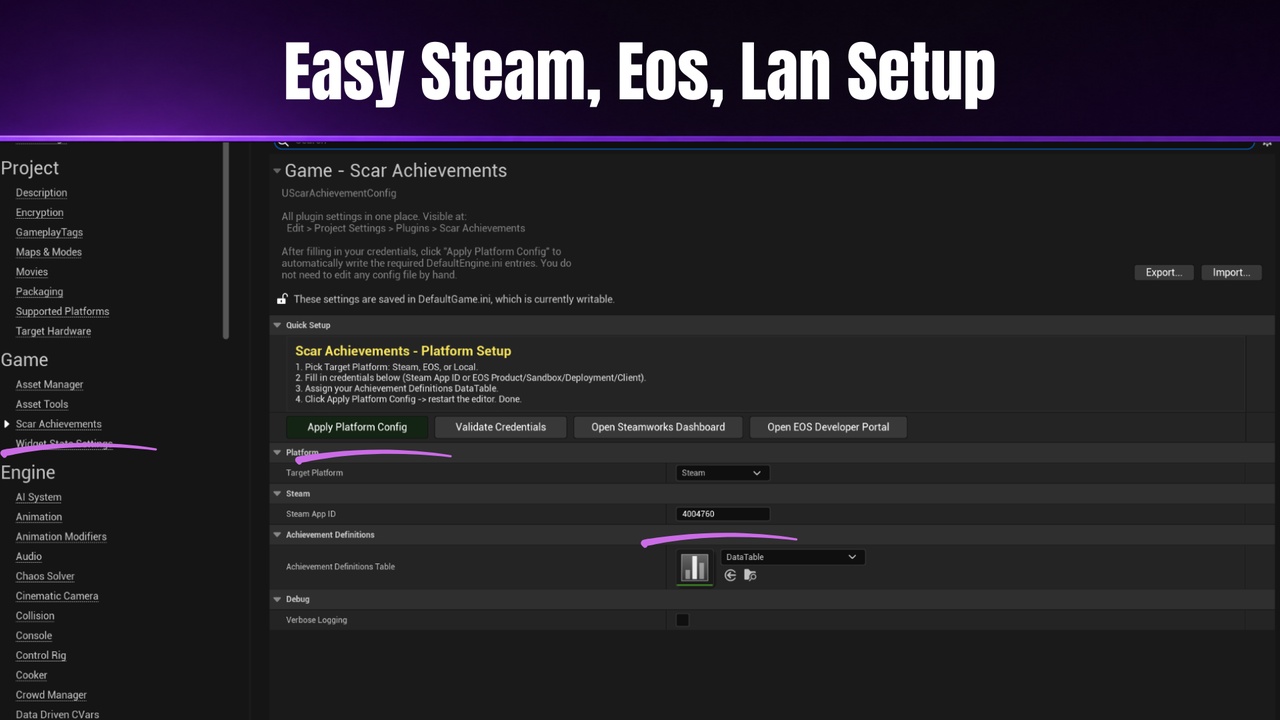Open the Movies settings page

pyautogui.click(x=32, y=272)
